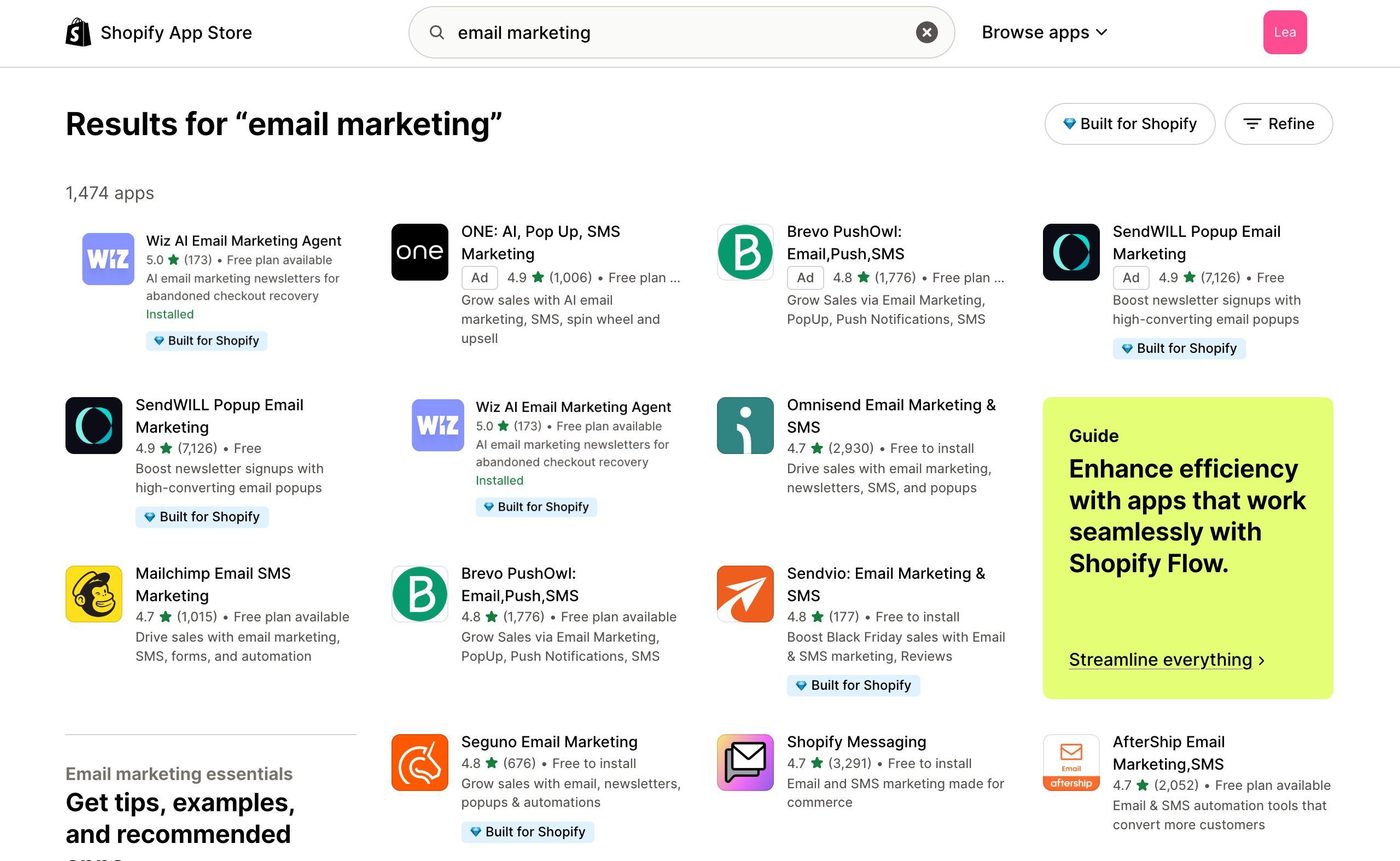
Task: Click the Seguno horse icon
Action: [x=420, y=763]
